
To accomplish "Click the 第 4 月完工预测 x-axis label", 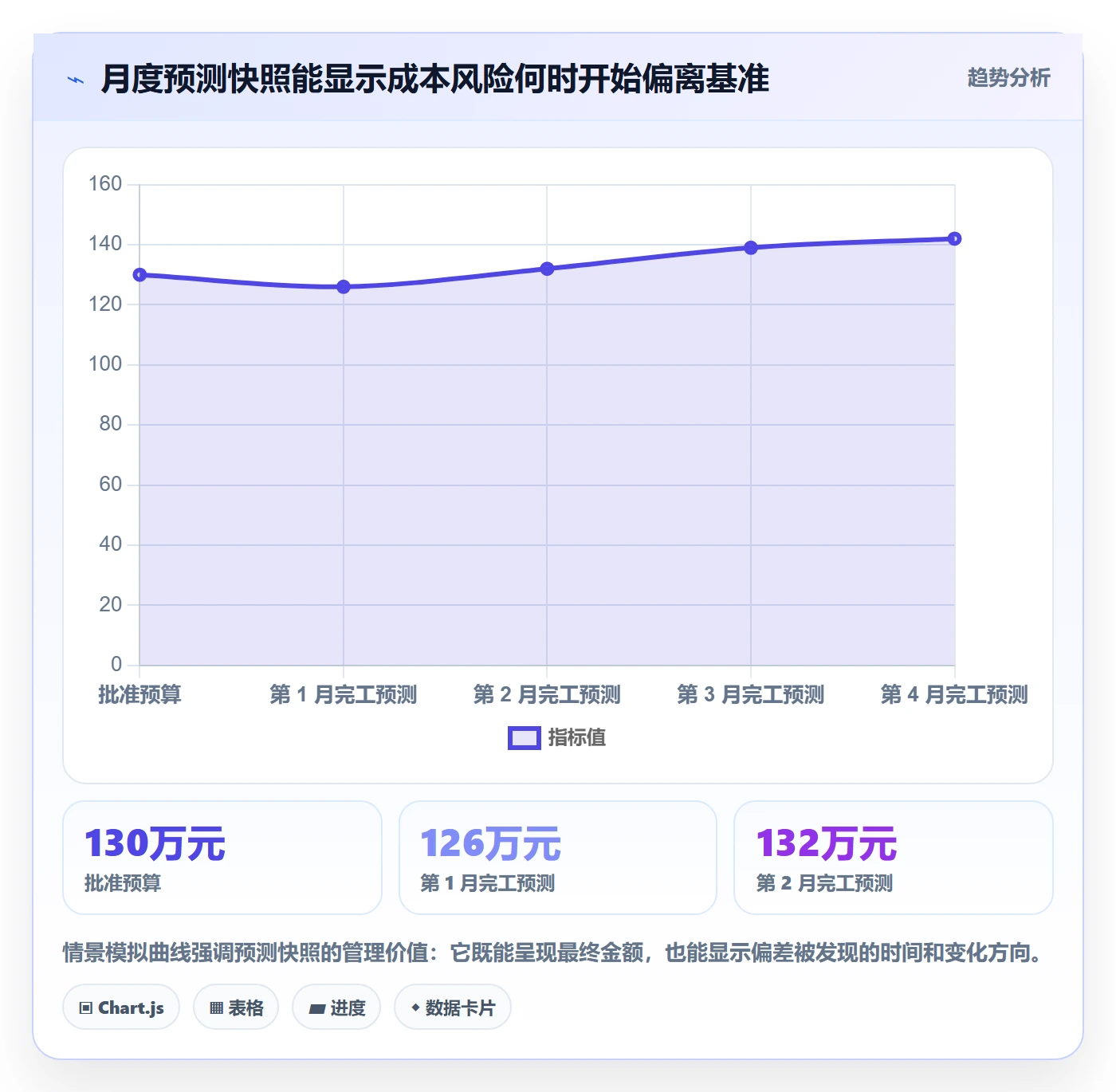I will coord(954,694).
